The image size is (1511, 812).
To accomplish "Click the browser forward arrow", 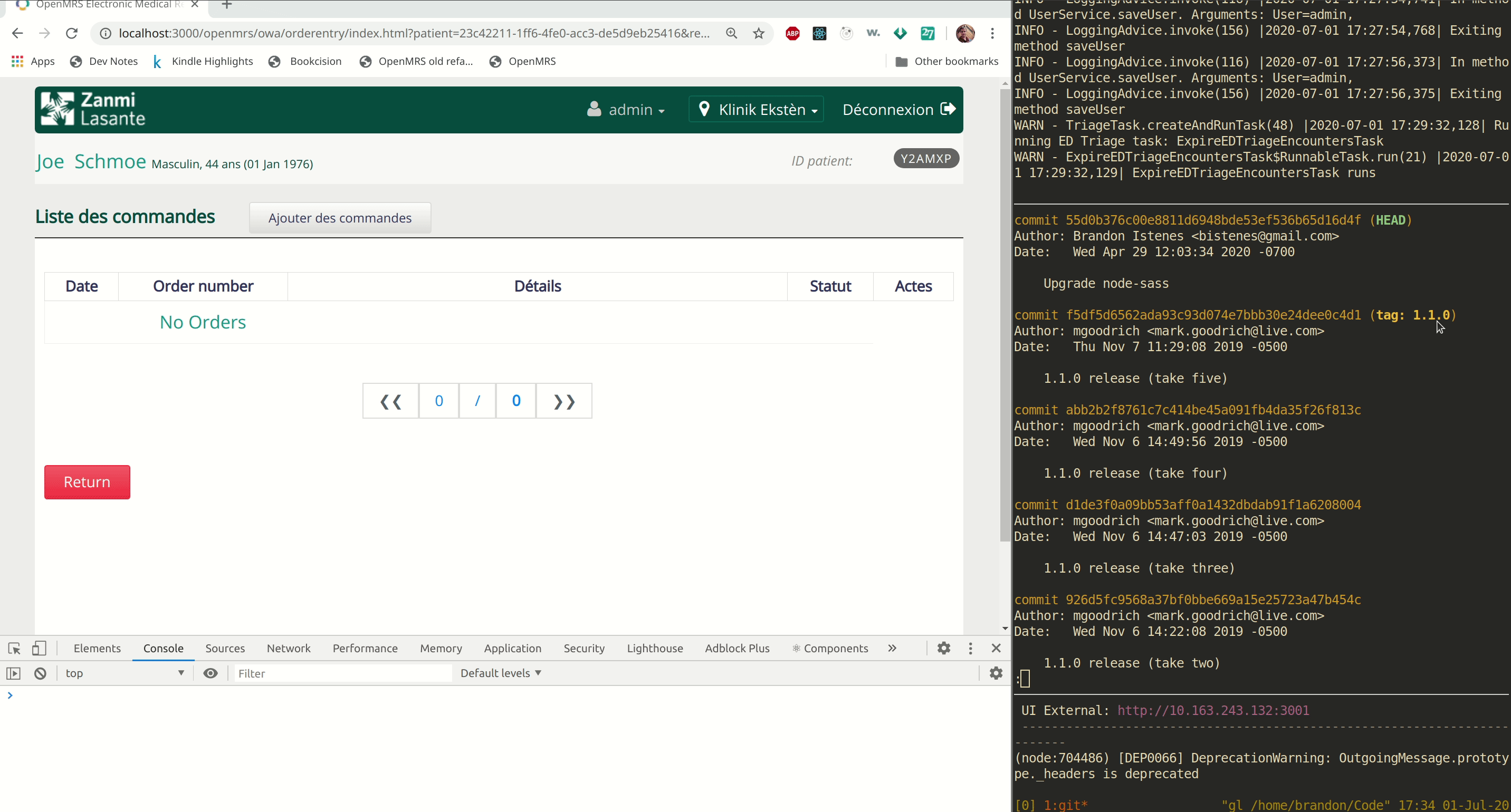I will point(44,33).
